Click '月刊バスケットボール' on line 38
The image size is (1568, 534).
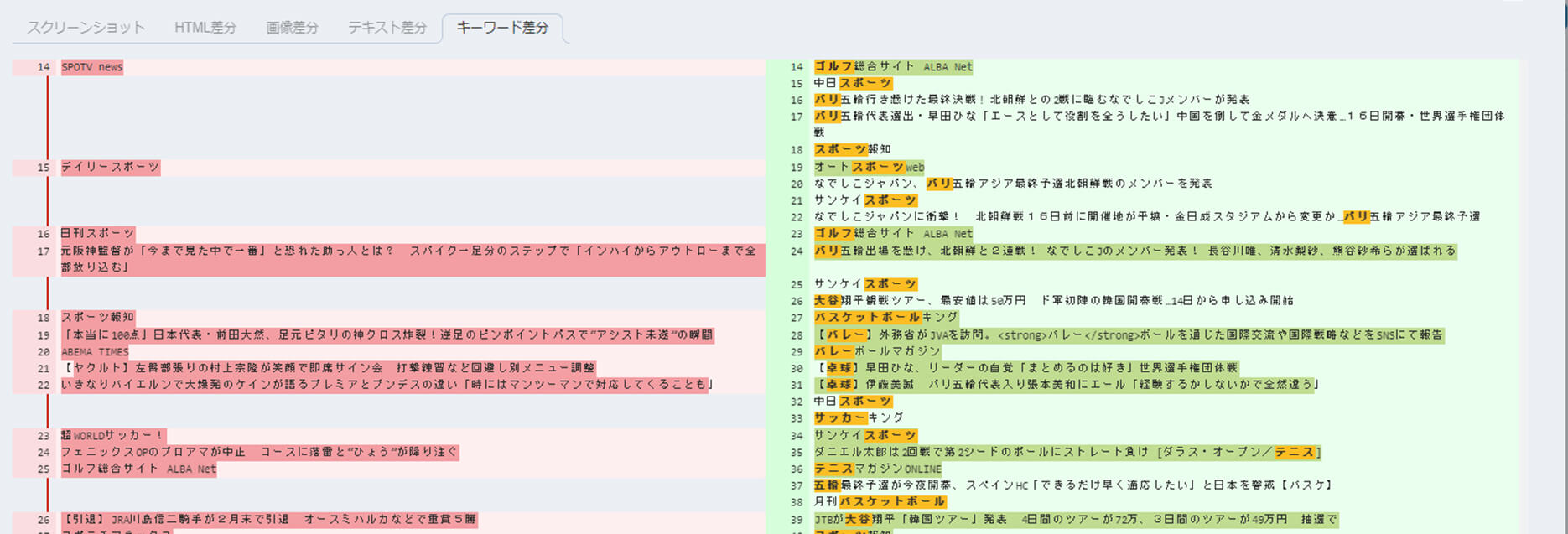pyautogui.click(x=880, y=502)
